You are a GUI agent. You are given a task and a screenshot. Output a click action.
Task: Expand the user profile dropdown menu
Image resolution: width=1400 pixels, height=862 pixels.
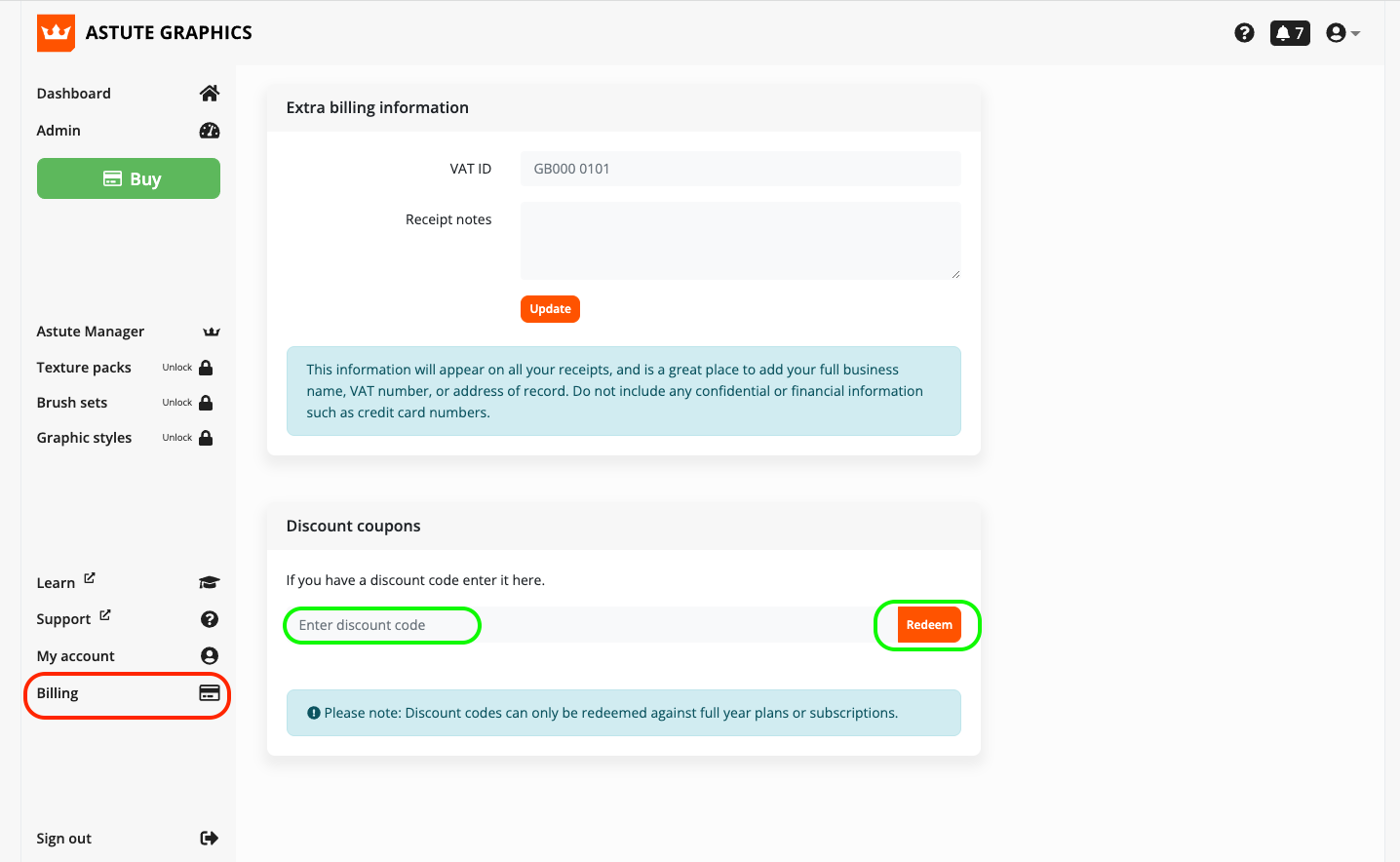click(1342, 33)
